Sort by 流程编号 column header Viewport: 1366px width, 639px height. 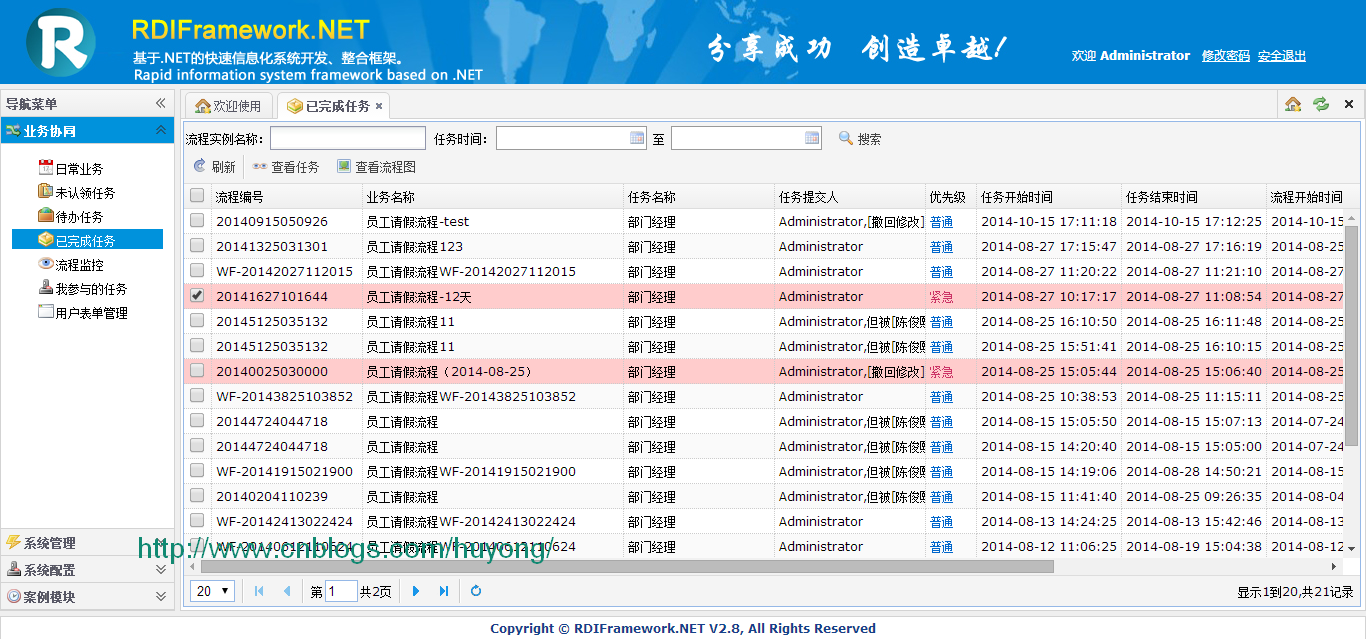tap(286, 196)
